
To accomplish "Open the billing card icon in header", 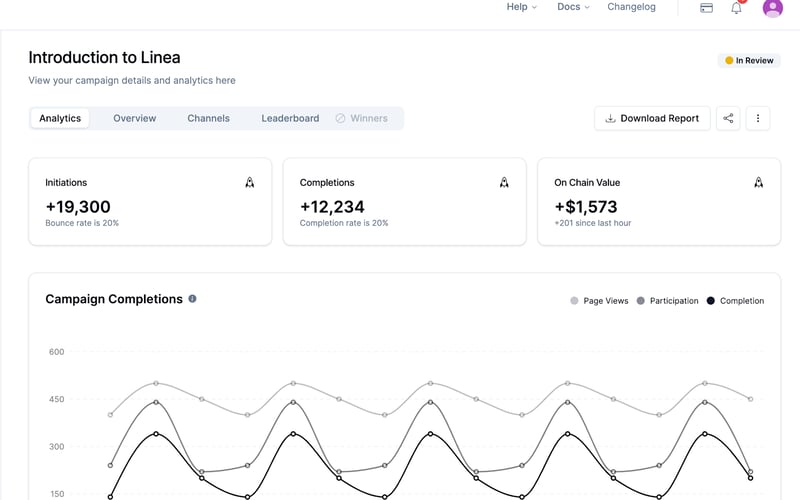I will point(706,8).
